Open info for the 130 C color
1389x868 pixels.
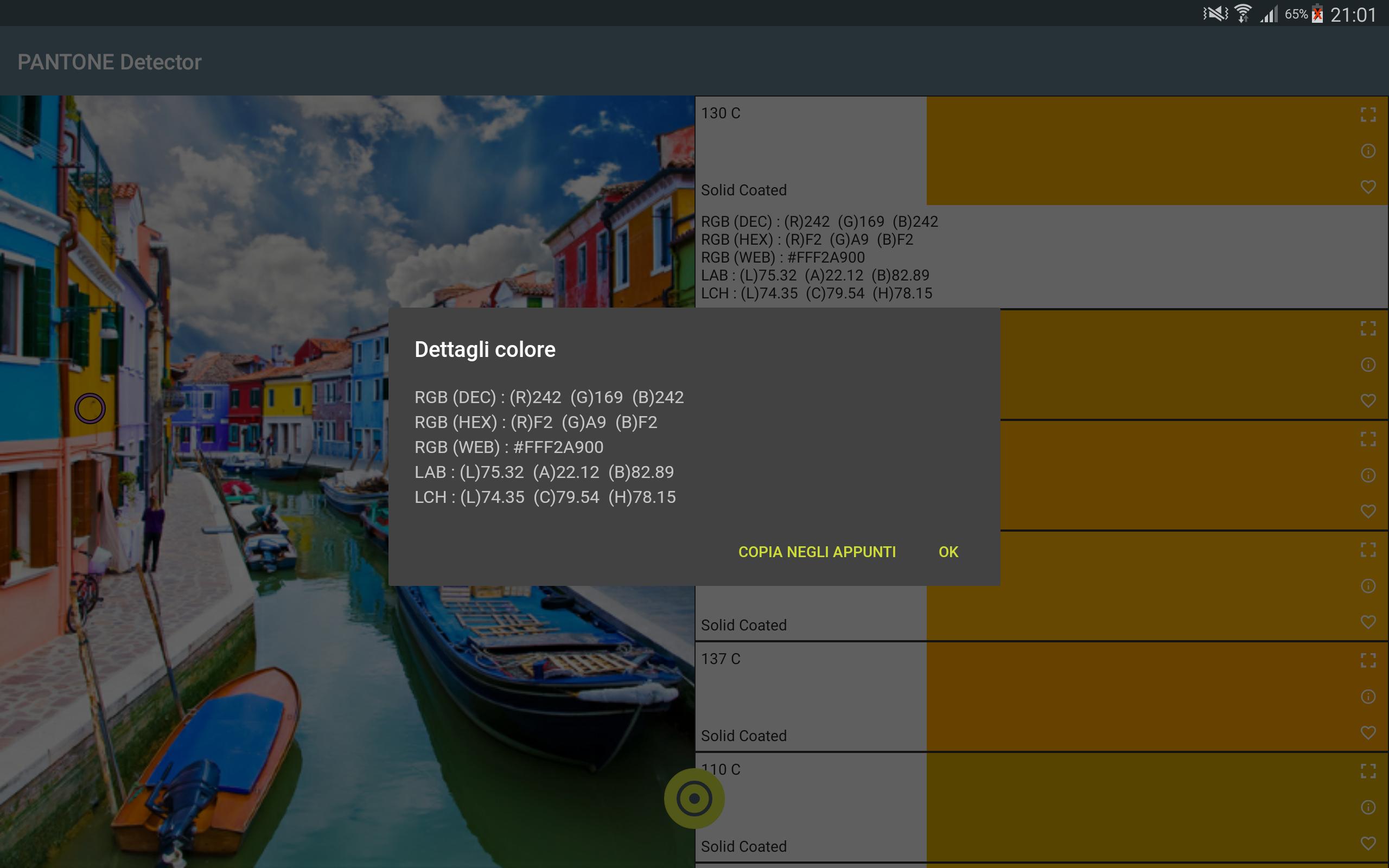[x=1368, y=151]
